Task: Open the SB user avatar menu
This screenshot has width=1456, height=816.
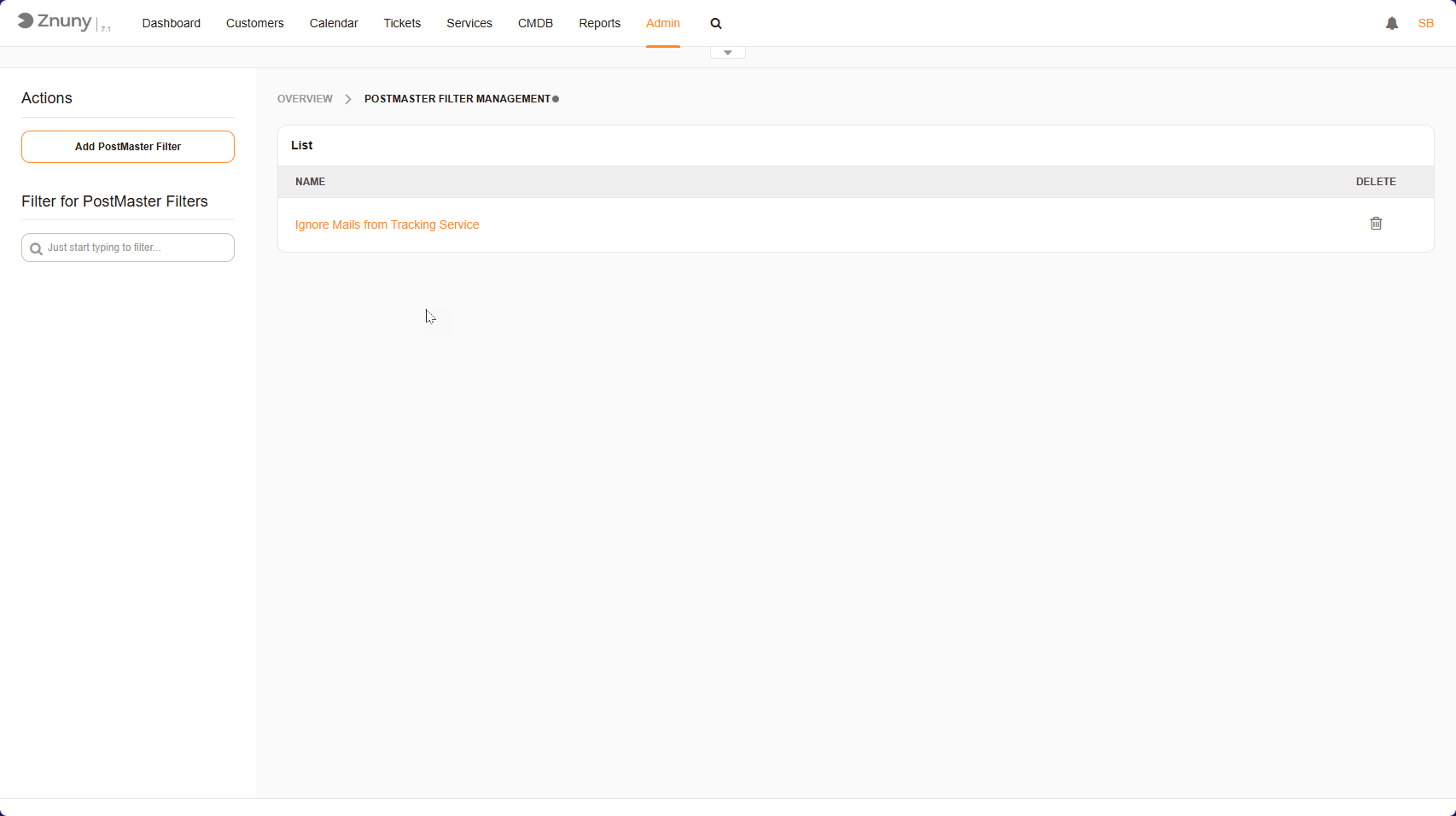Action: [1425, 23]
